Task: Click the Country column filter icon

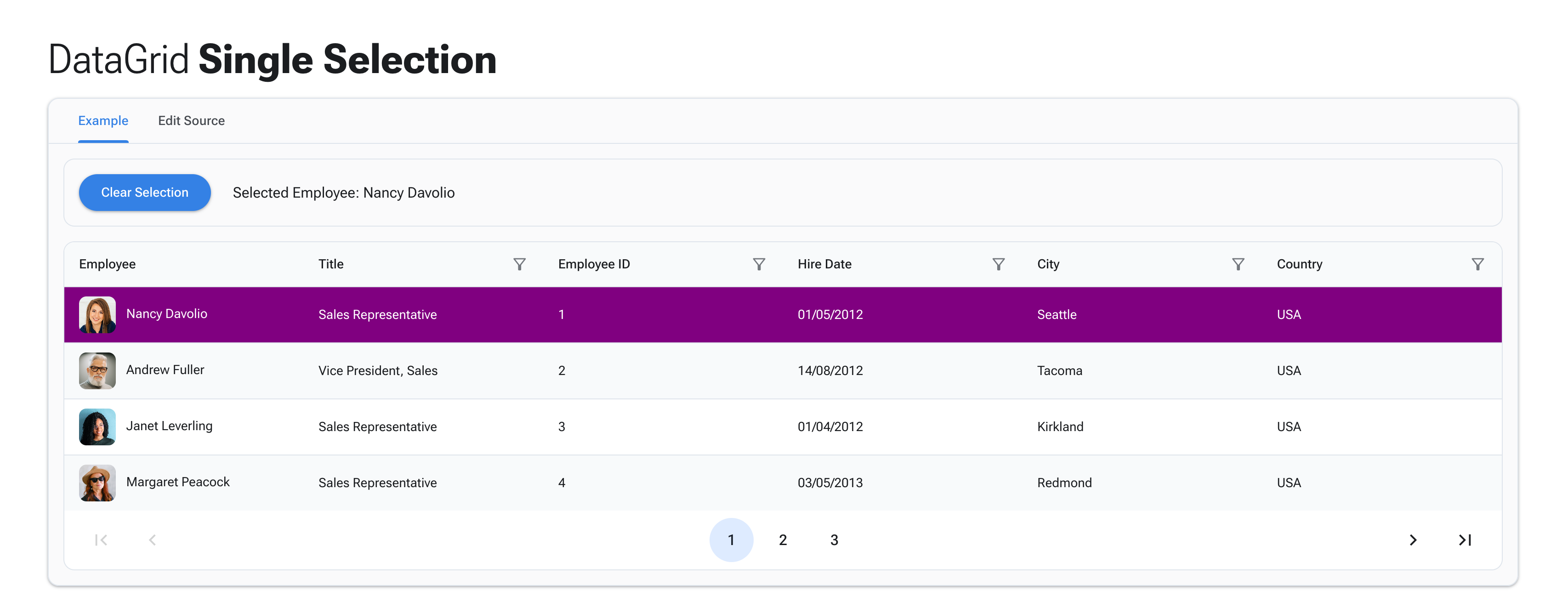Action: tap(1477, 264)
